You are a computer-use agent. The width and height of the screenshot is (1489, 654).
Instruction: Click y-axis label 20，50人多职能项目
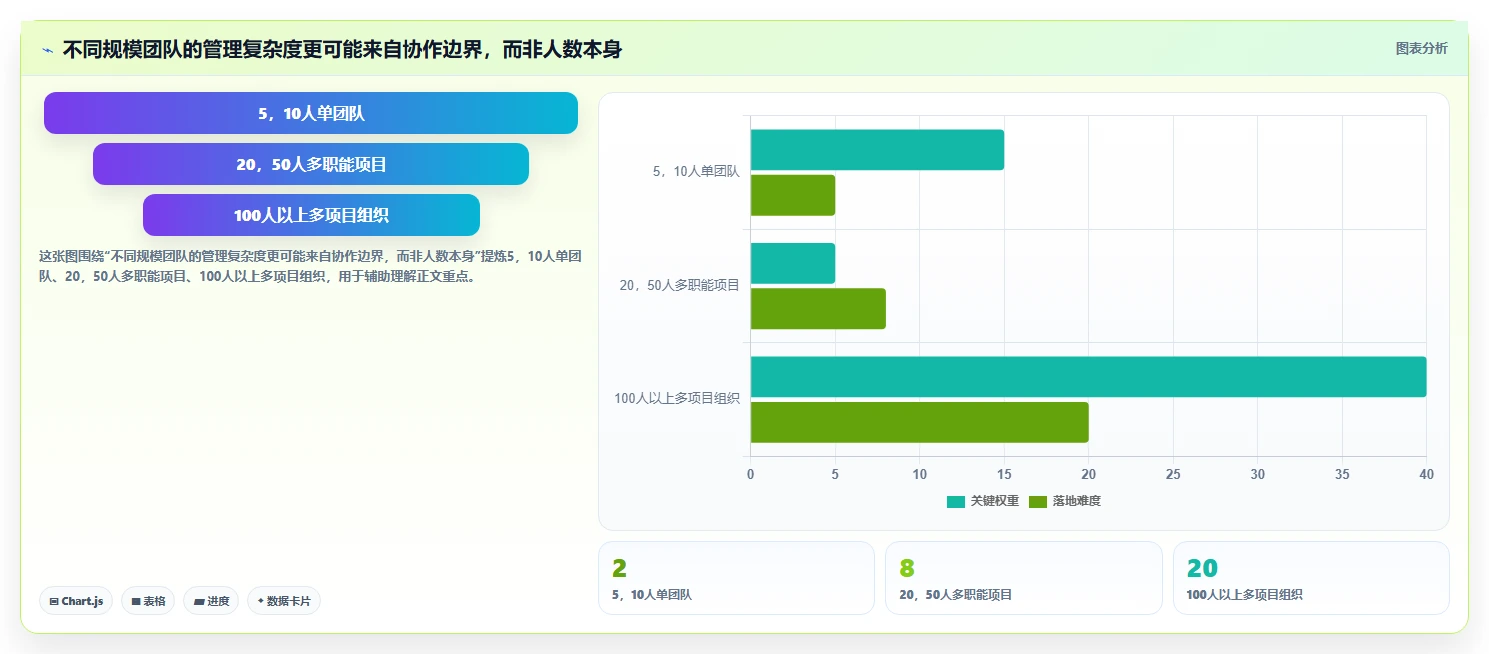click(680, 286)
